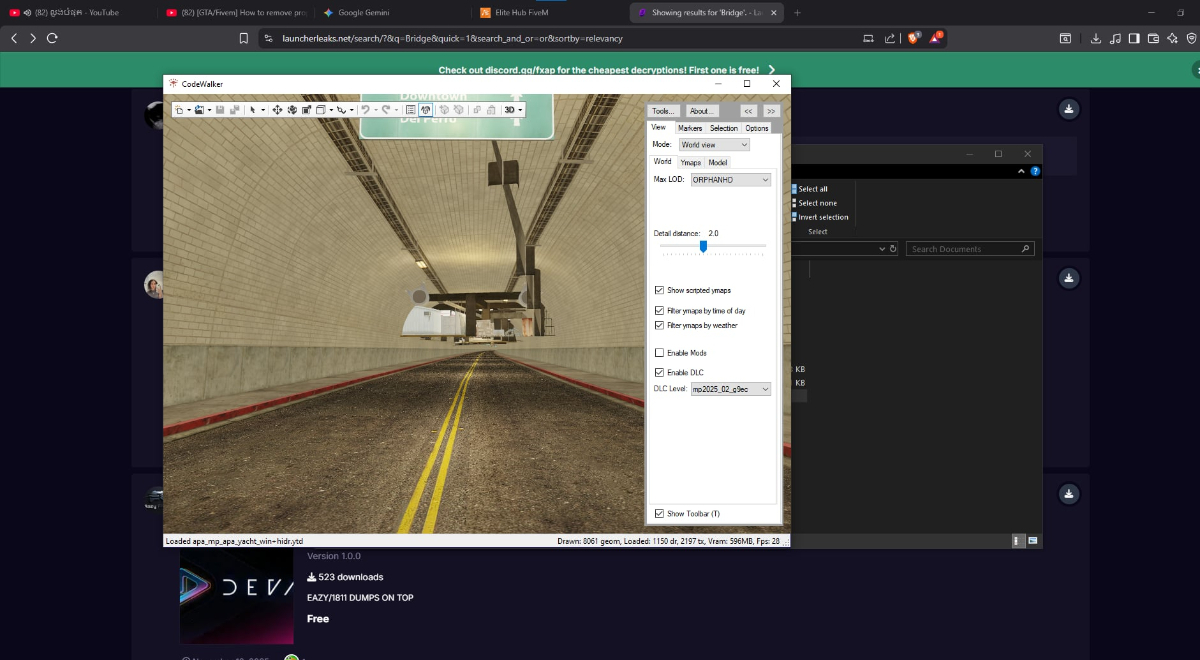Click the Open file toolbar icon
Screen dimensions: 1200x660
click(199, 109)
